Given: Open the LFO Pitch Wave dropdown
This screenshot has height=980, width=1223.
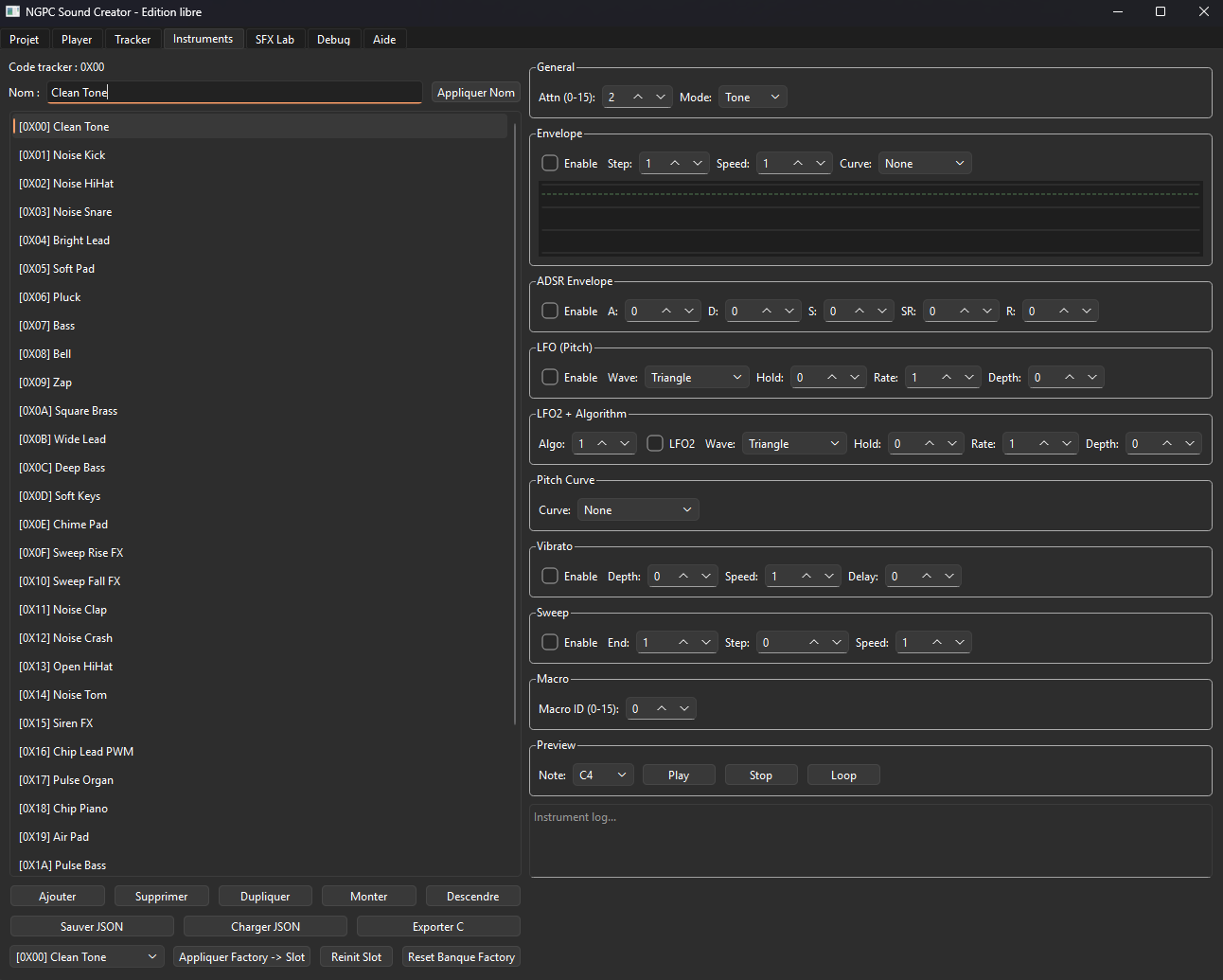Looking at the screenshot, I should 697,378.
